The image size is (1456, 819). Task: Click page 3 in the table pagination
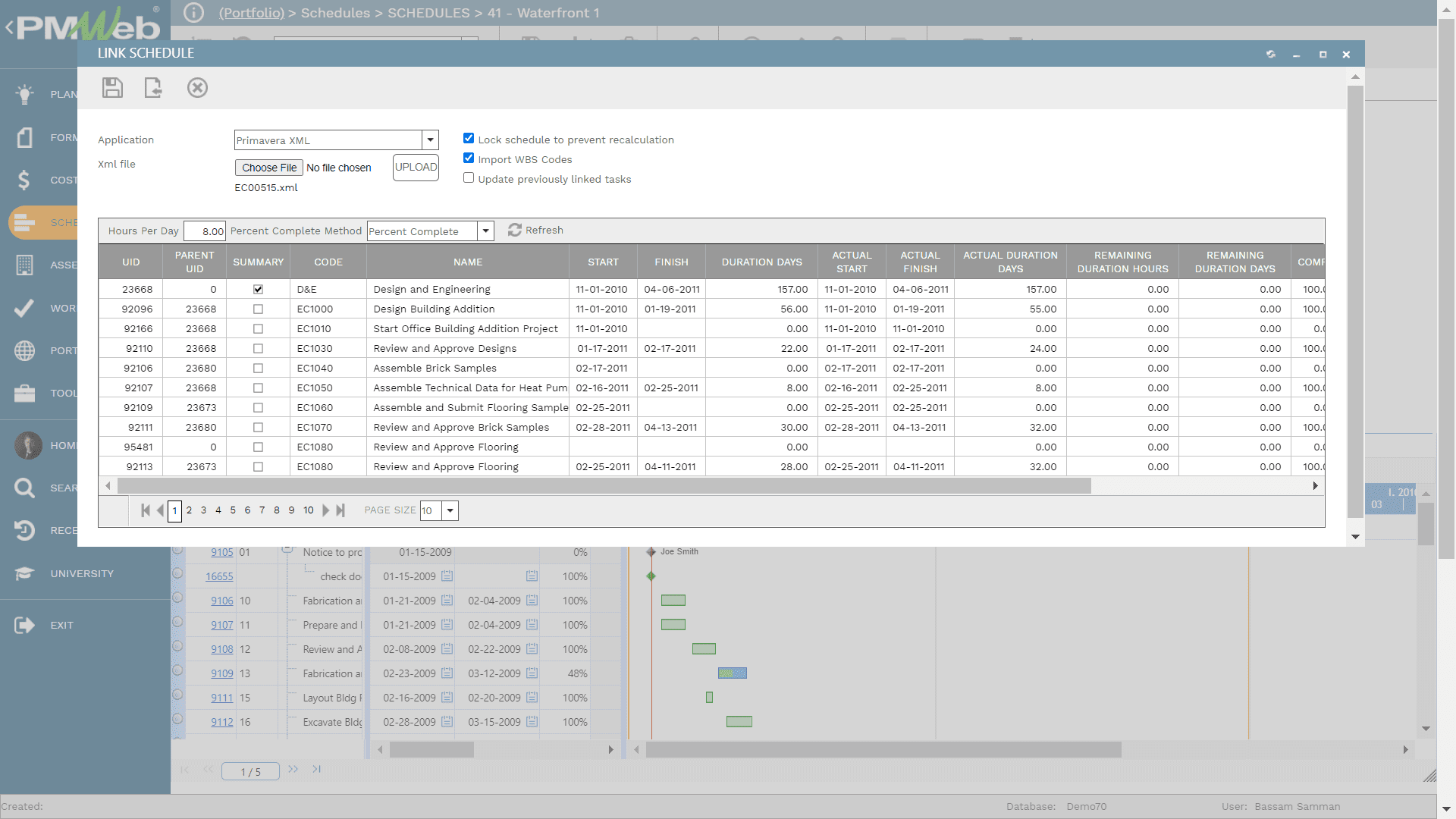(x=203, y=510)
